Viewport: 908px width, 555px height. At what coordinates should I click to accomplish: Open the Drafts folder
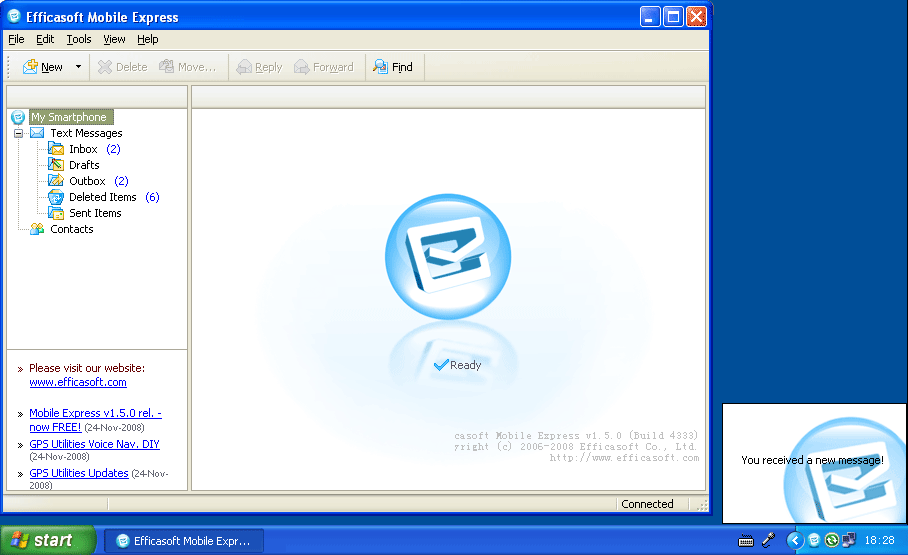(x=84, y=165)
